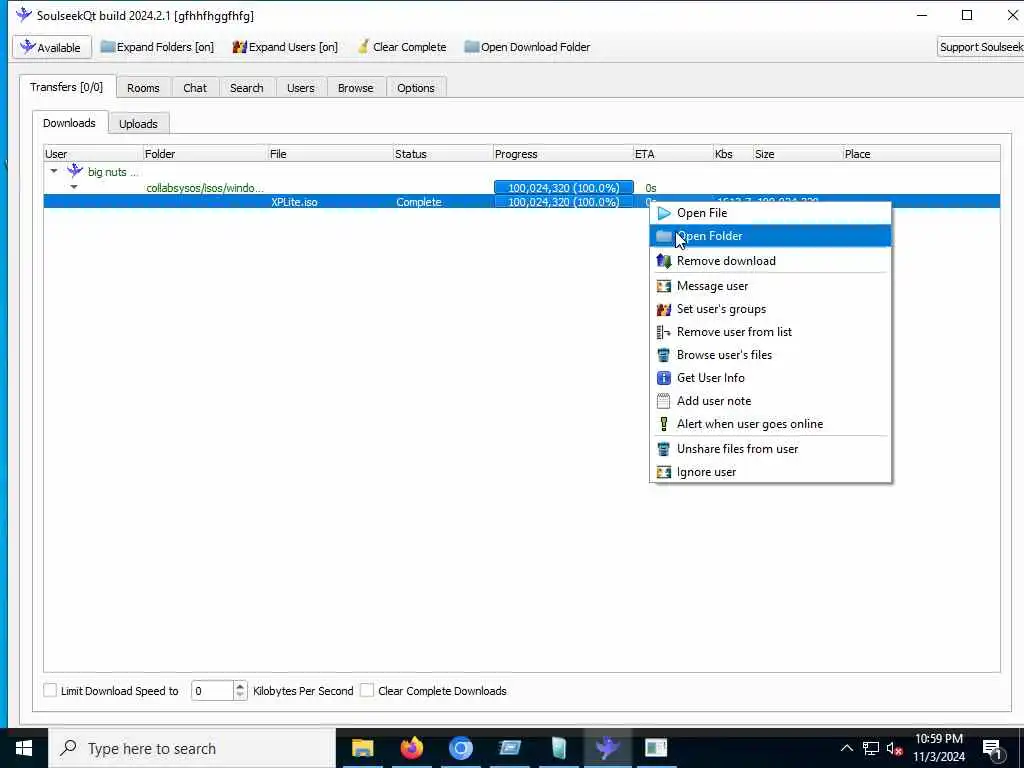Select Ignore user menu entry

[771, 472]
